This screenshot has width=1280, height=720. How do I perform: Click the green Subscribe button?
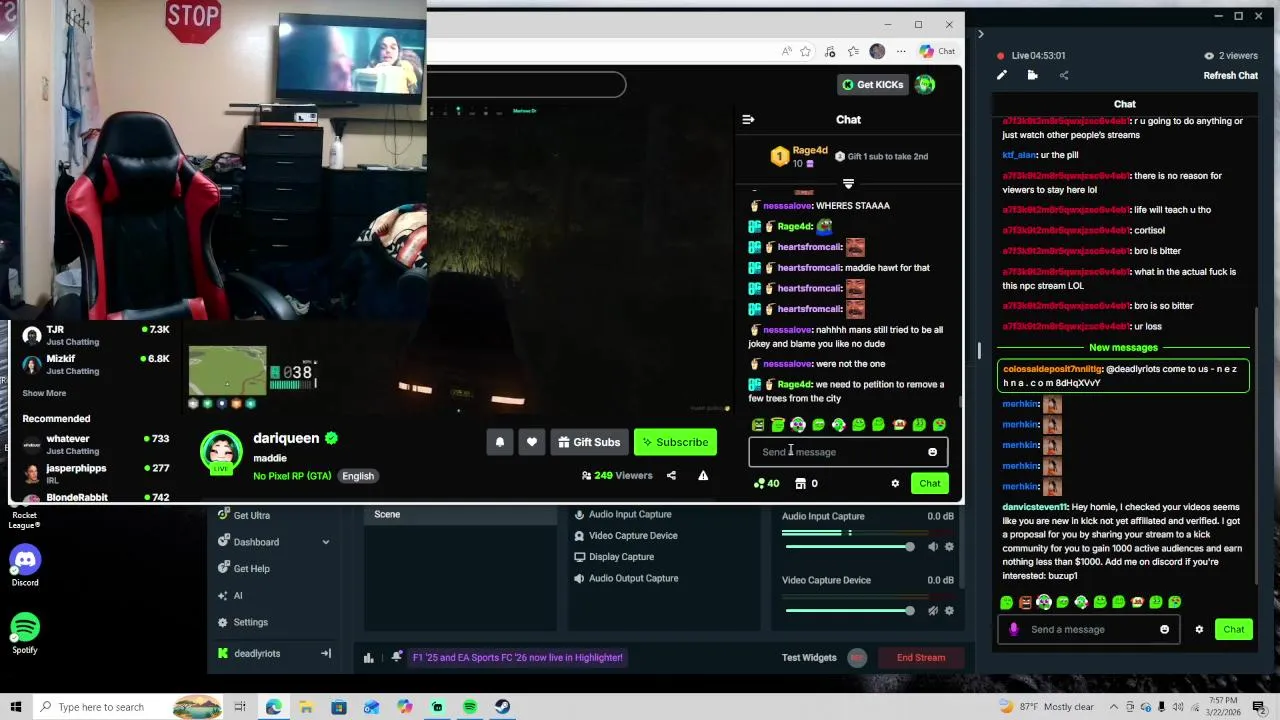[x=675, y=442]
